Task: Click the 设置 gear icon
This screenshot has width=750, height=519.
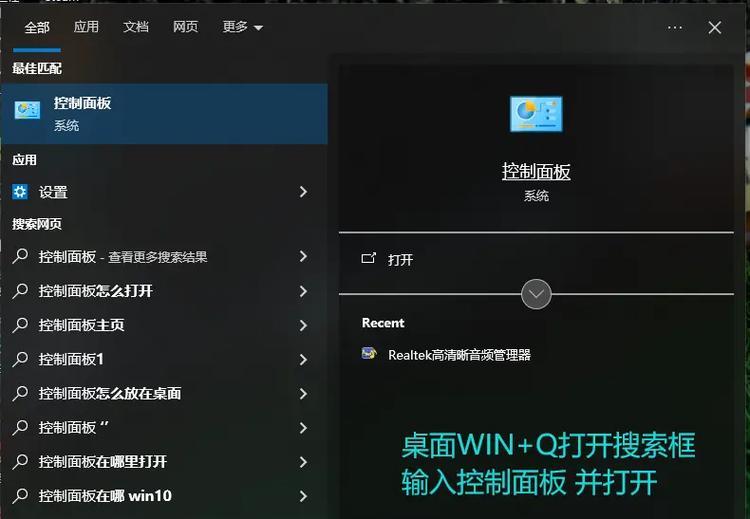Action: coord(20,192)
